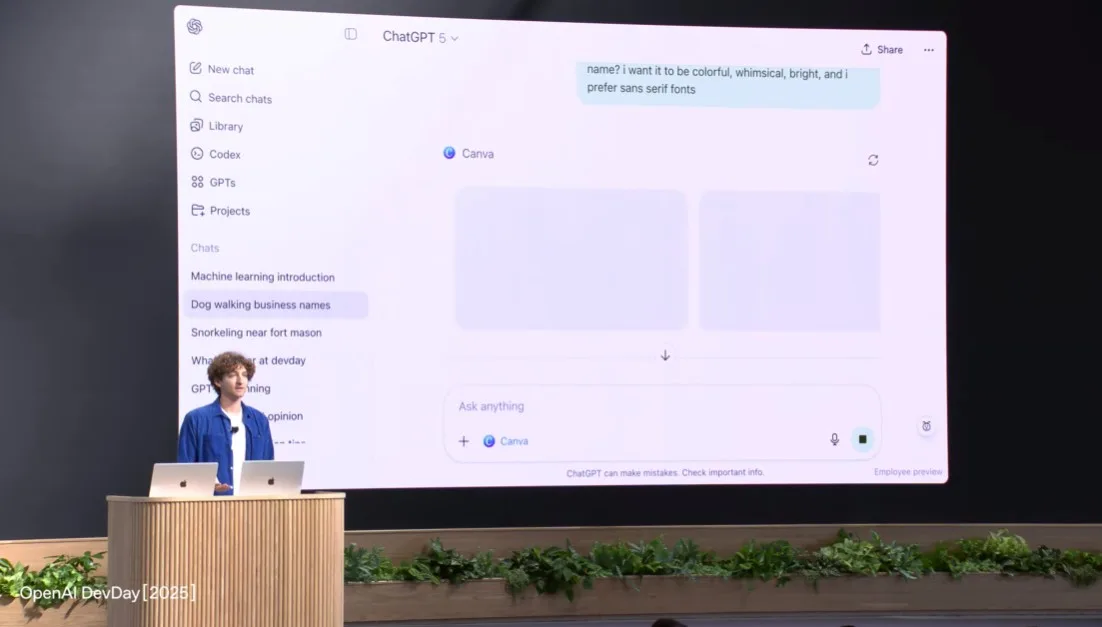
Task: Select the Dog walking business names chat
Action: [261, 305]
